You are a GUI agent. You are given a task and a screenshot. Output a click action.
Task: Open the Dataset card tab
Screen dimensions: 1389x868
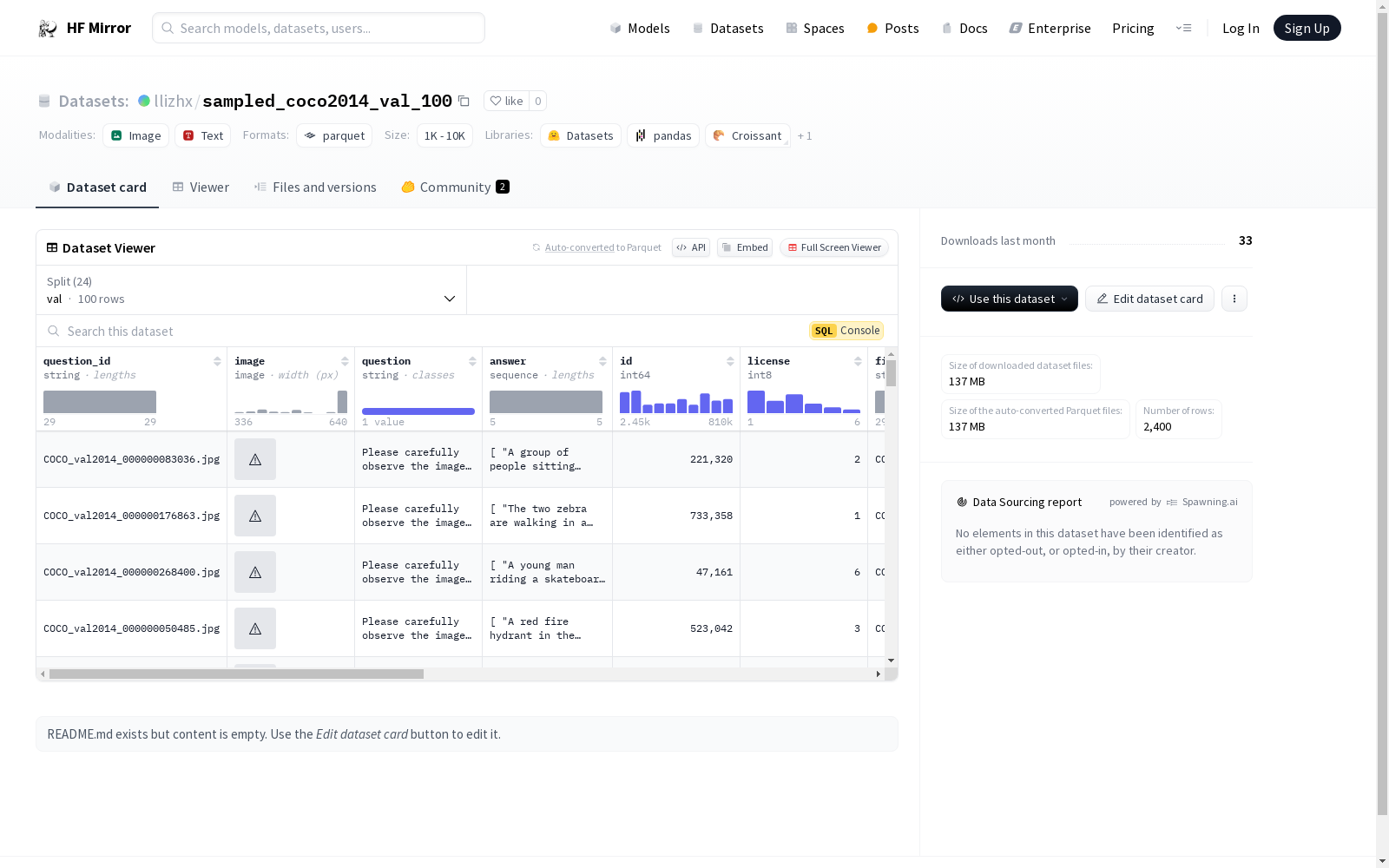coord(97,187)
